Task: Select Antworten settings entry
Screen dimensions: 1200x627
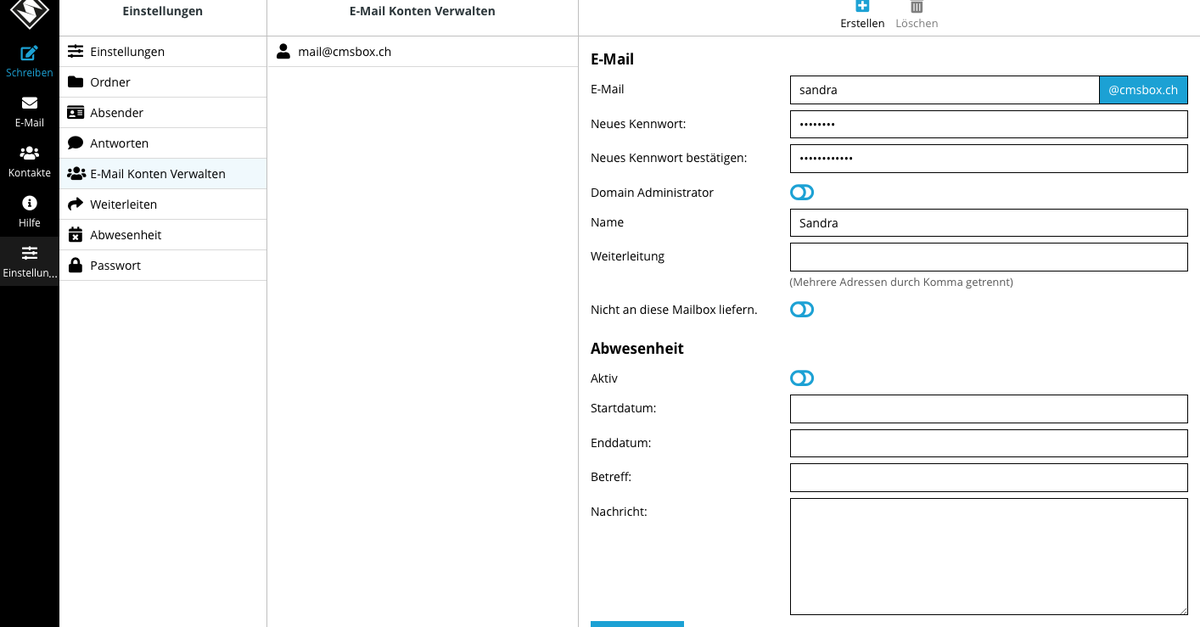Action: (x=163, y=143)
